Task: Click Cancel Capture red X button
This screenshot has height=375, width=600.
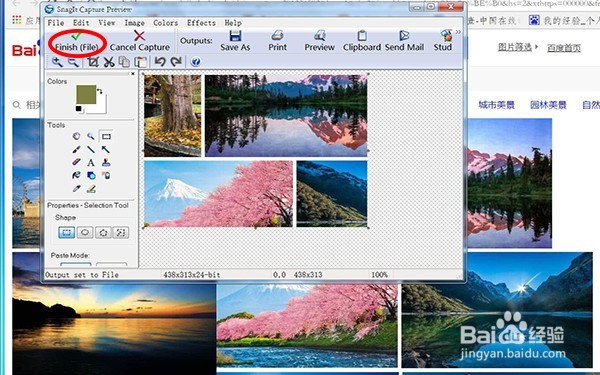Action: pos(140,42)
